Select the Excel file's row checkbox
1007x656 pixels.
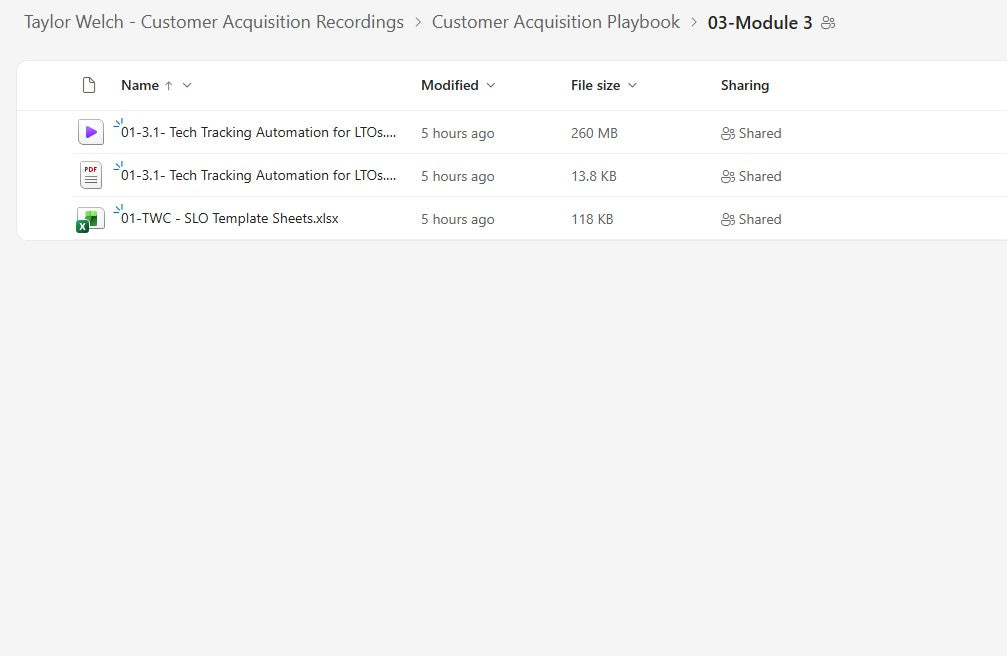coord(50,218)
